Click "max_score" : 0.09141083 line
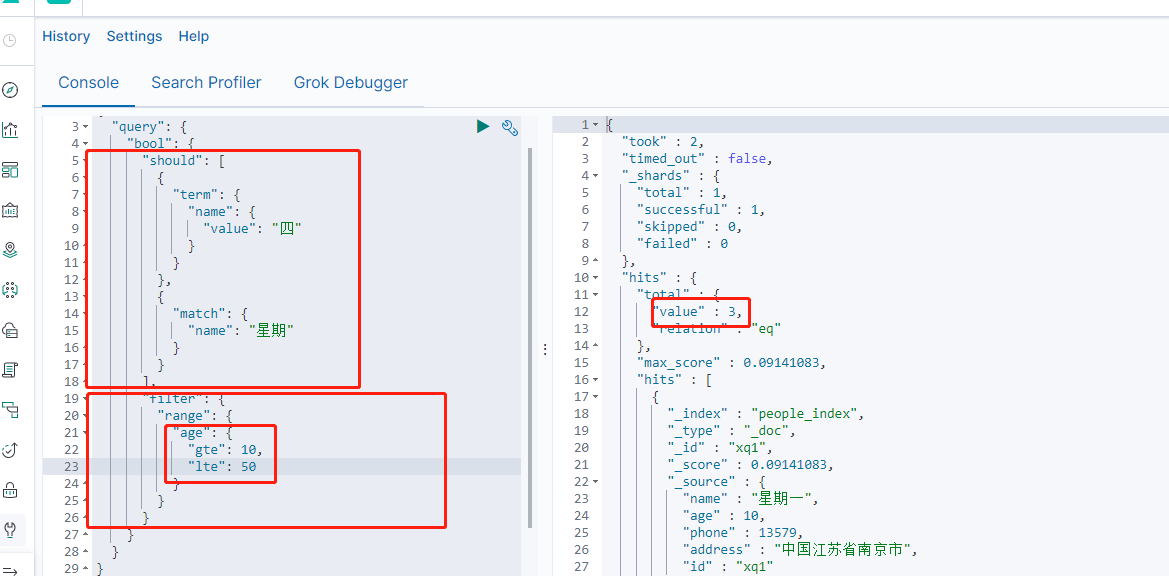 [x=732, y=363]
